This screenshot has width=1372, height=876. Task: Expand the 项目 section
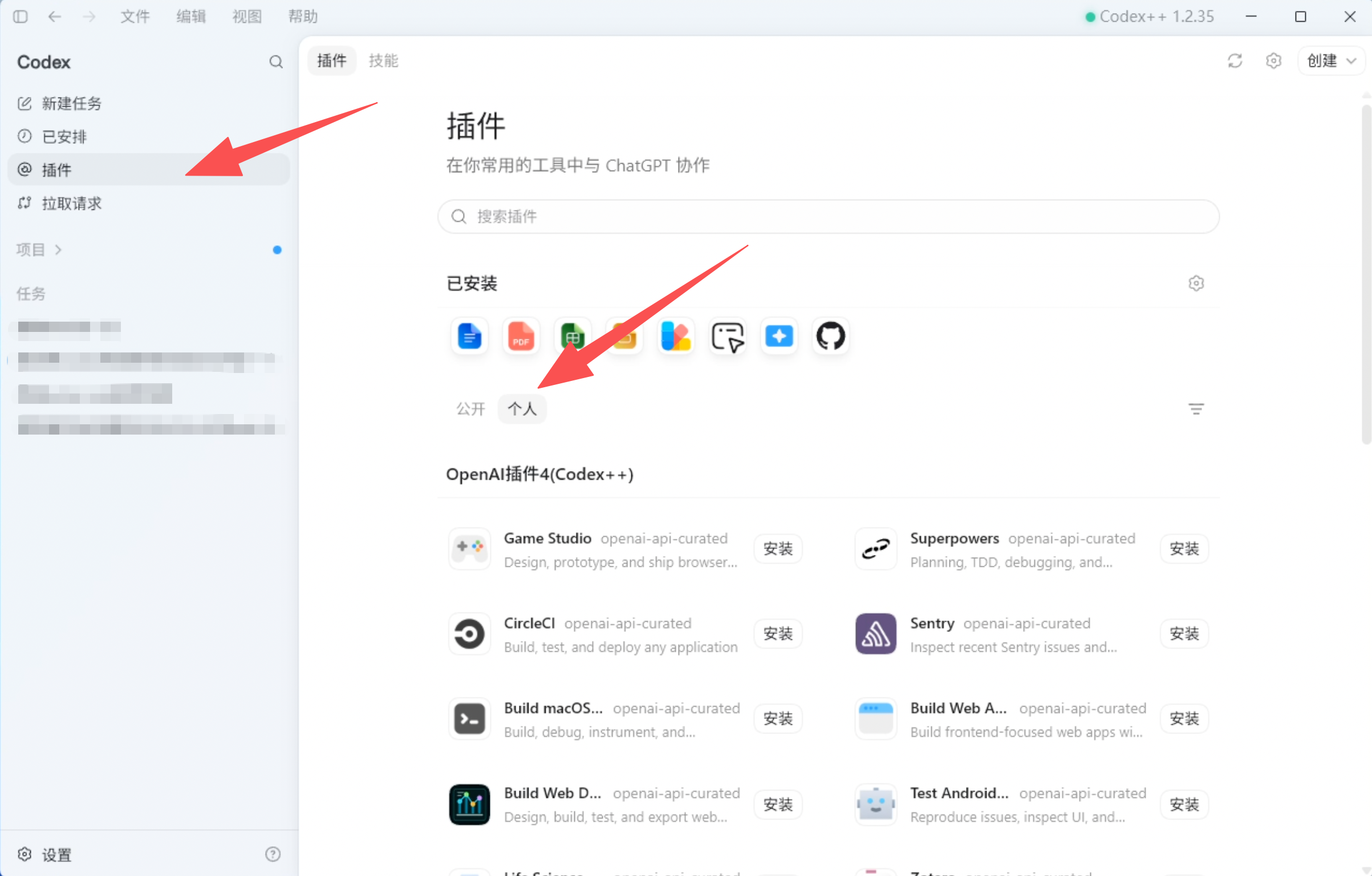click(x=39, y=249)
